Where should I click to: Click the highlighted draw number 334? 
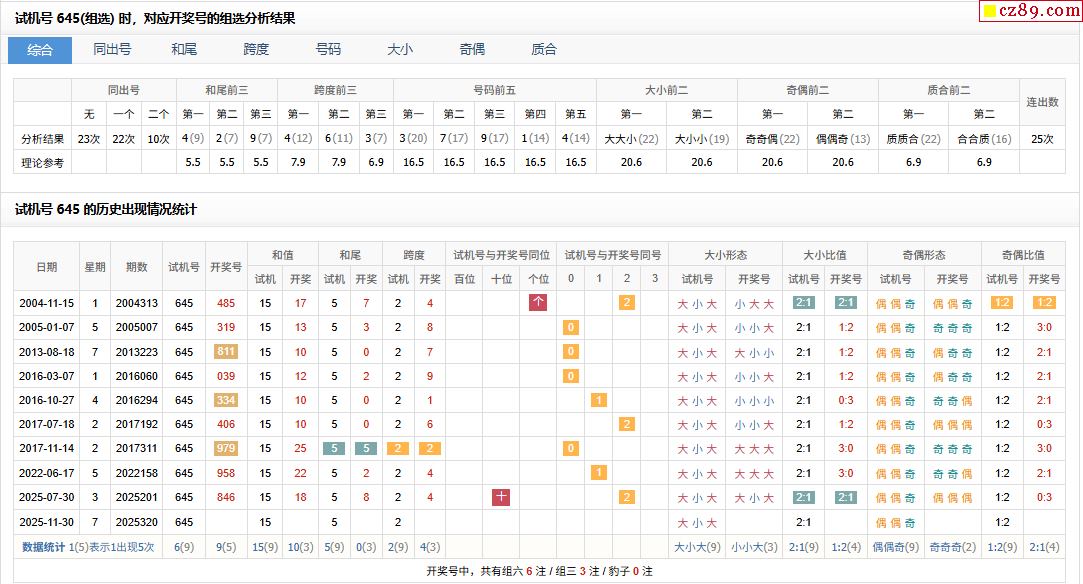226,400
